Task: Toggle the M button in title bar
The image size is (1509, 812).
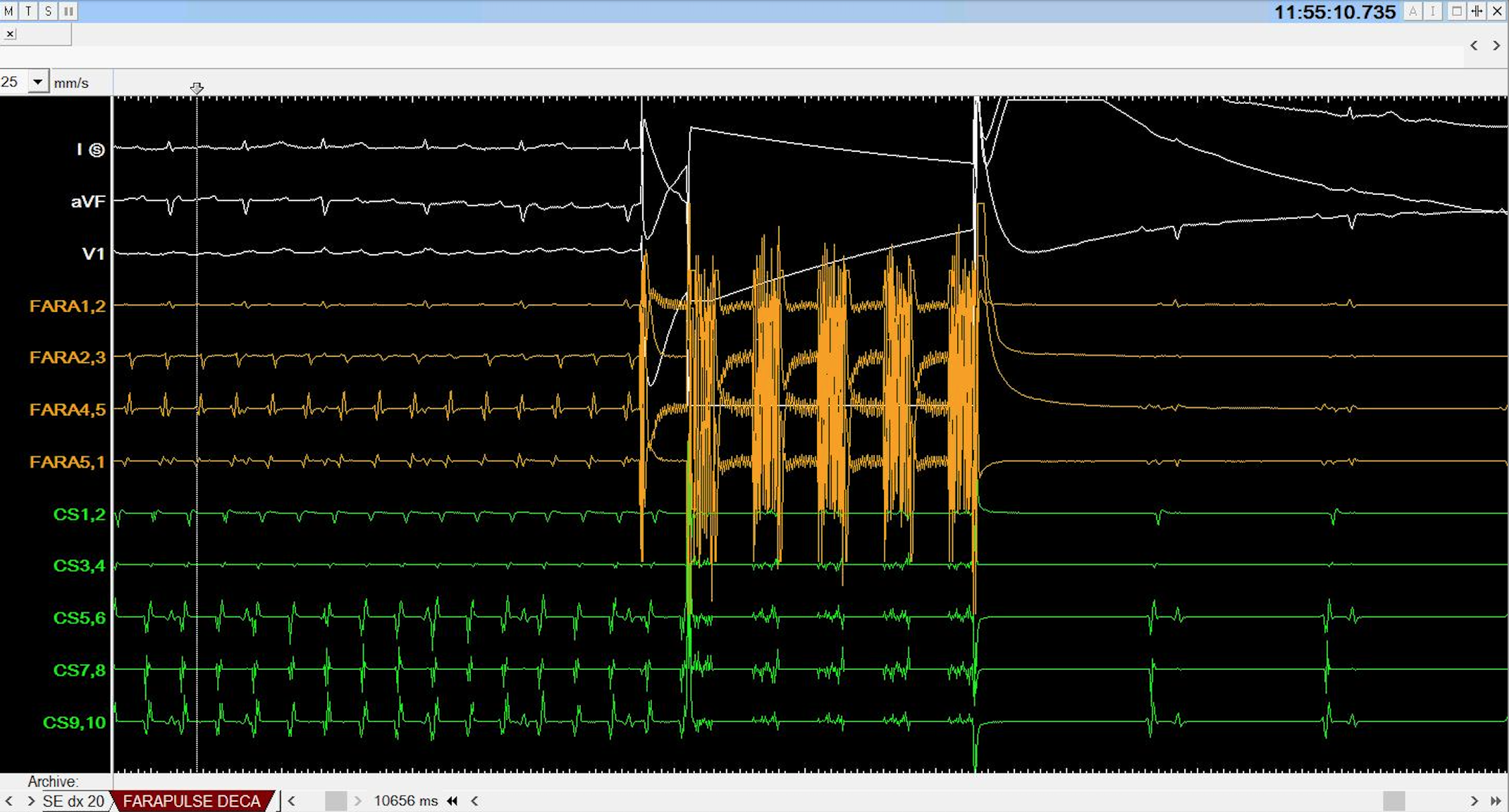Action: [9, 11]
